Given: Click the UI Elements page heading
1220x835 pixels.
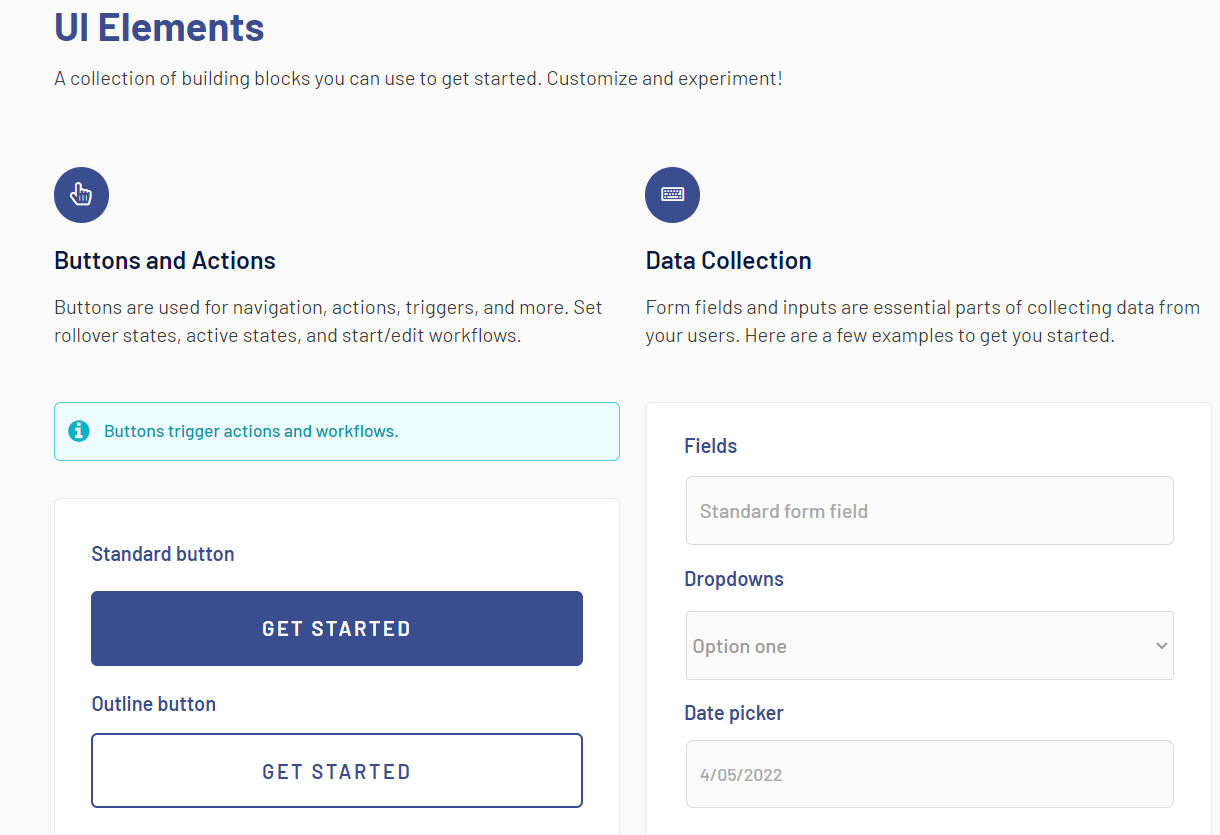Looking at the screenshot, I should 159,27.
